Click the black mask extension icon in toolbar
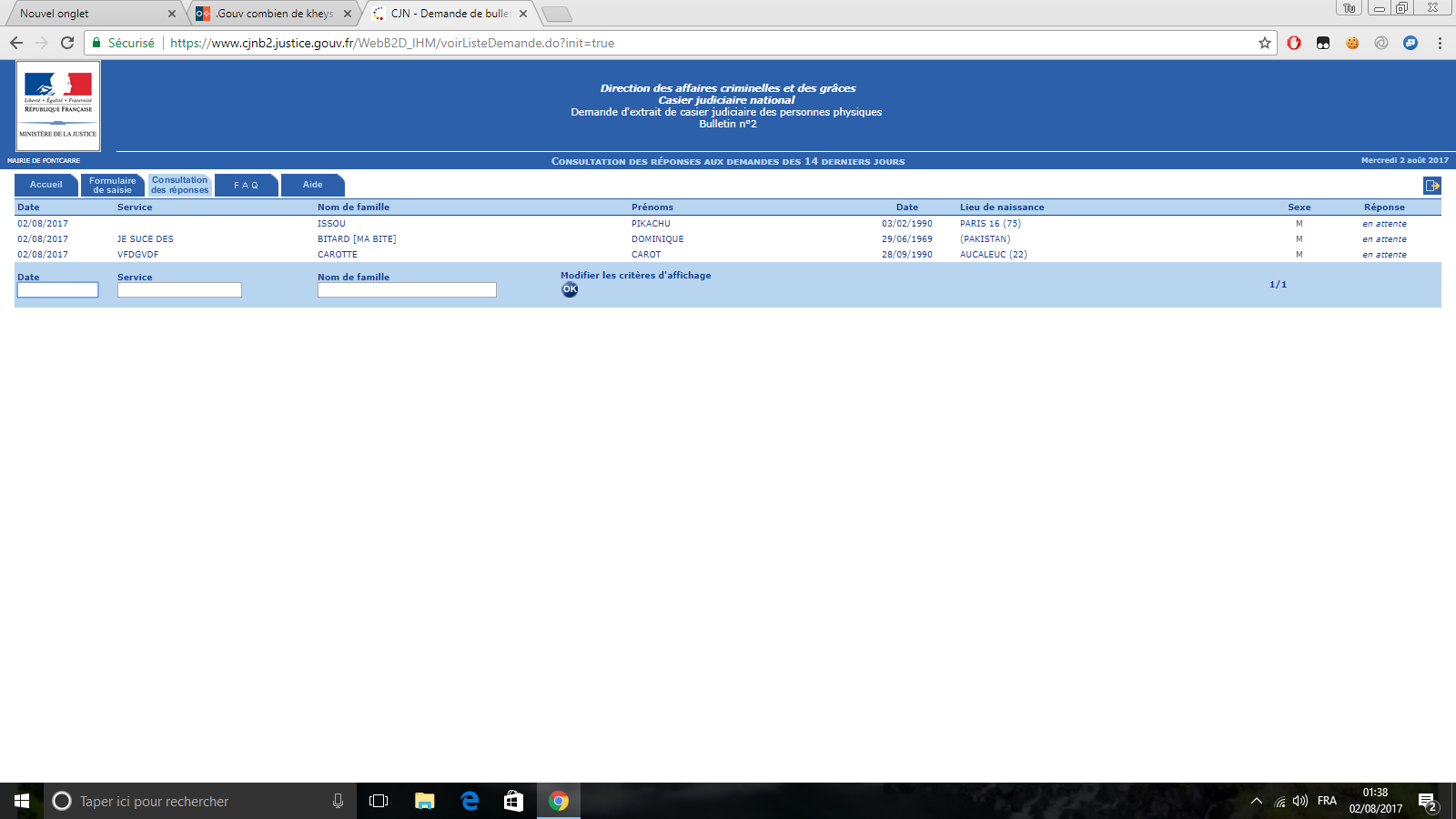Image resolution: width=1456 pixels, height=819 pixels. [1323, 43]
